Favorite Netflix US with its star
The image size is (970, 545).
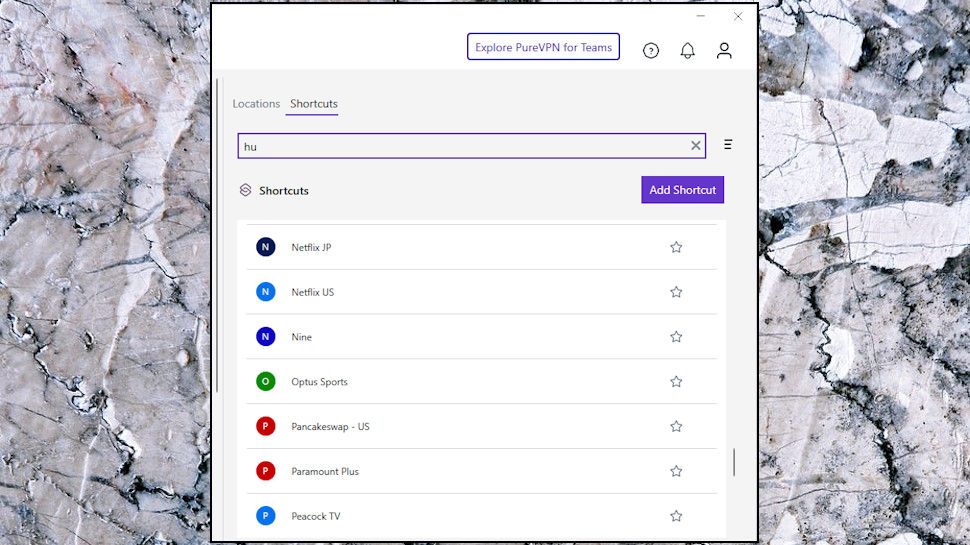coord(676,291)
